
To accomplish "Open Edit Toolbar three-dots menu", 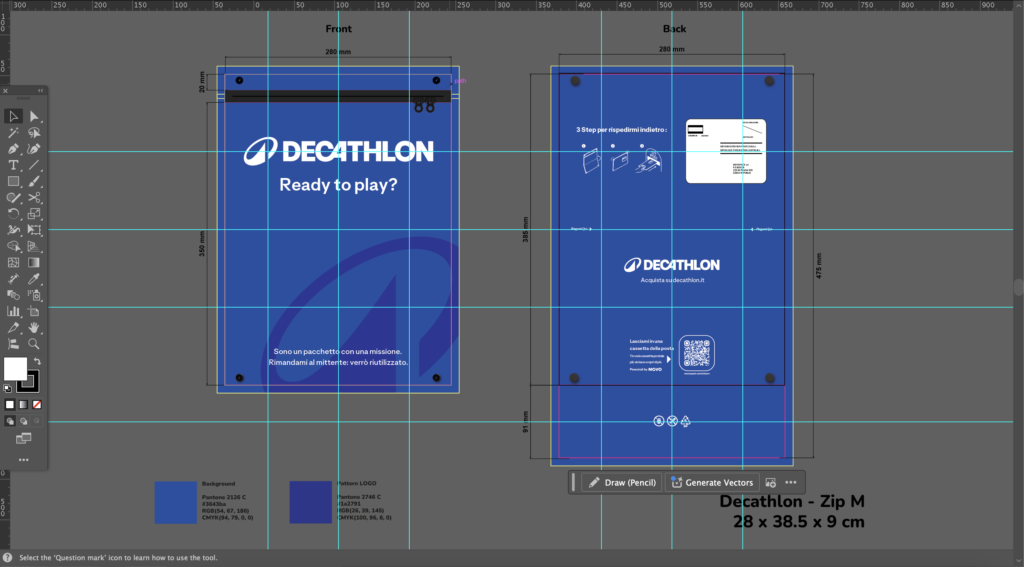I will coord(23,460).
